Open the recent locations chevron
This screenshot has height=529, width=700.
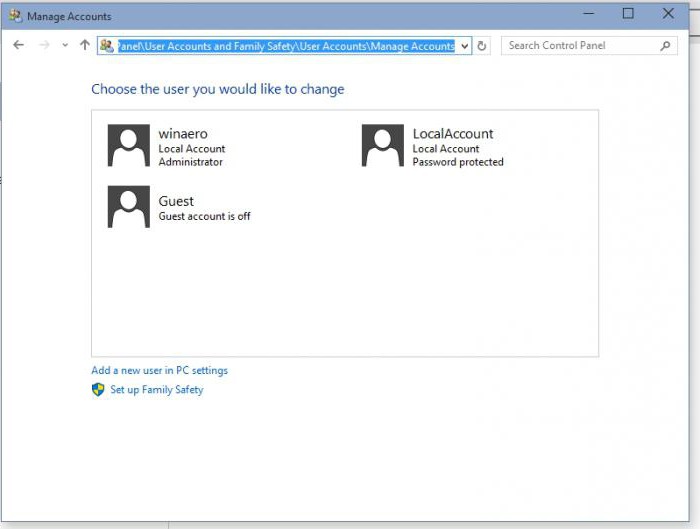click(x=65, y=45)
